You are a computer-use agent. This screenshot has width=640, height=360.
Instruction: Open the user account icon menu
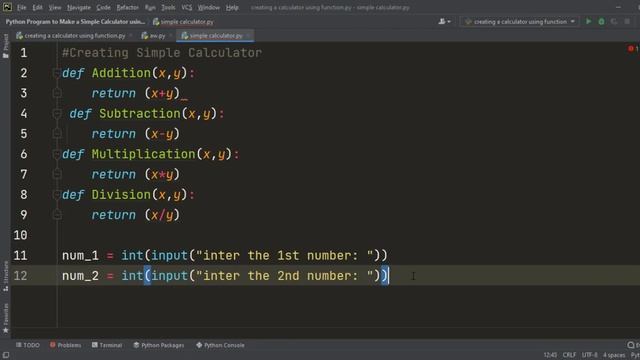pos(444,21)
